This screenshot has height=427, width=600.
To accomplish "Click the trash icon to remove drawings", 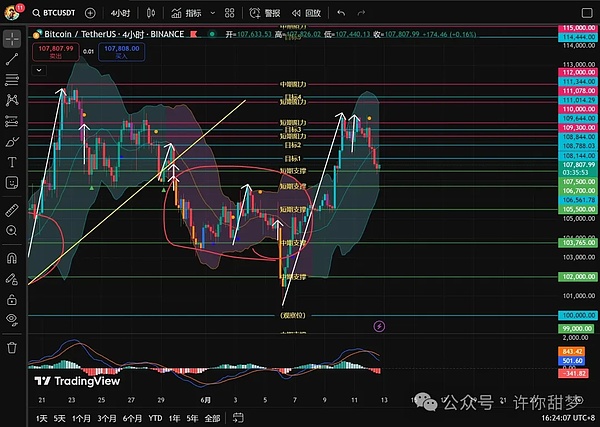I will pos(12,346).
